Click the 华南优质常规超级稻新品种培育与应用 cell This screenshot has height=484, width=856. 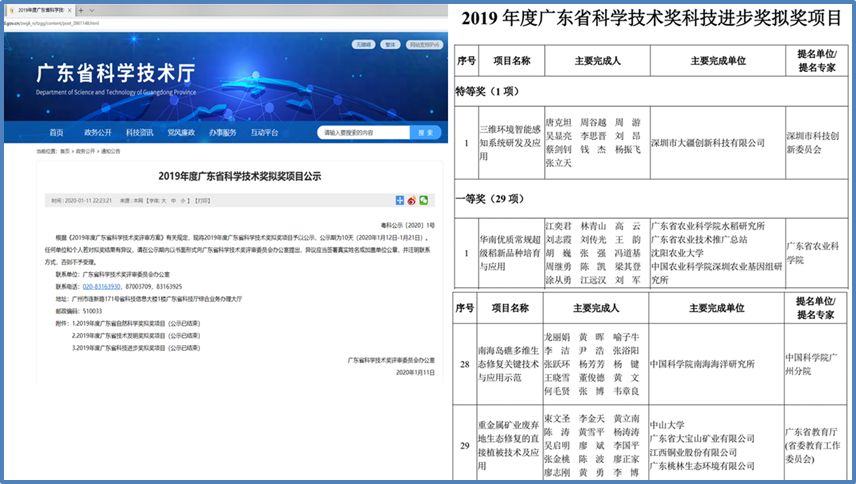click(x=510, y=253)
